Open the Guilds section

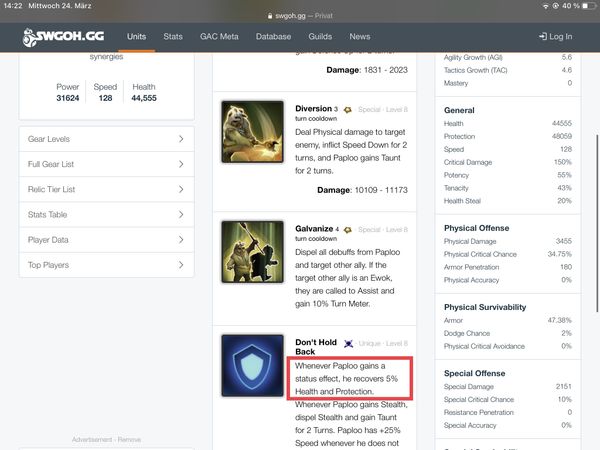click(320, 37)
